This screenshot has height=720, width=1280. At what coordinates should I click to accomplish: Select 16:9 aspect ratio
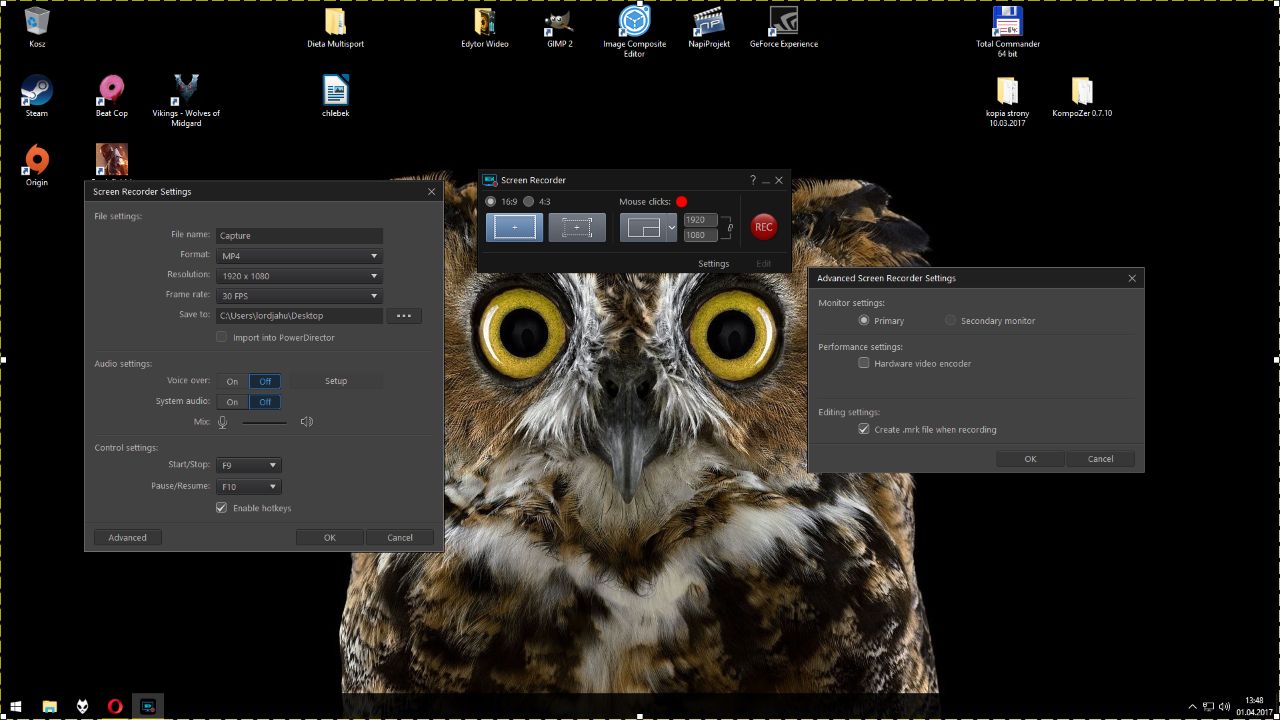491,202
